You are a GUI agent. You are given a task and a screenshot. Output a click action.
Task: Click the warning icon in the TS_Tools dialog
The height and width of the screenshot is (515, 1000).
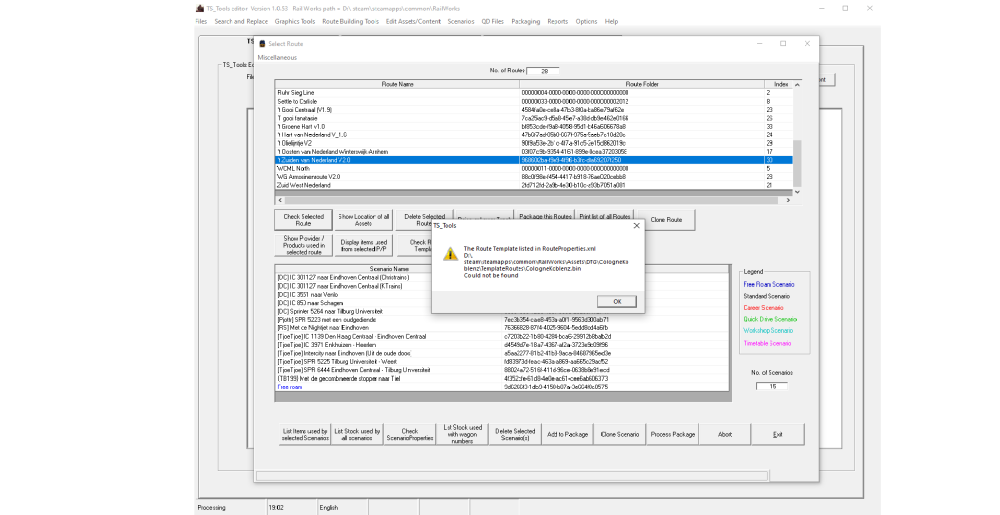tap(450, 255)
